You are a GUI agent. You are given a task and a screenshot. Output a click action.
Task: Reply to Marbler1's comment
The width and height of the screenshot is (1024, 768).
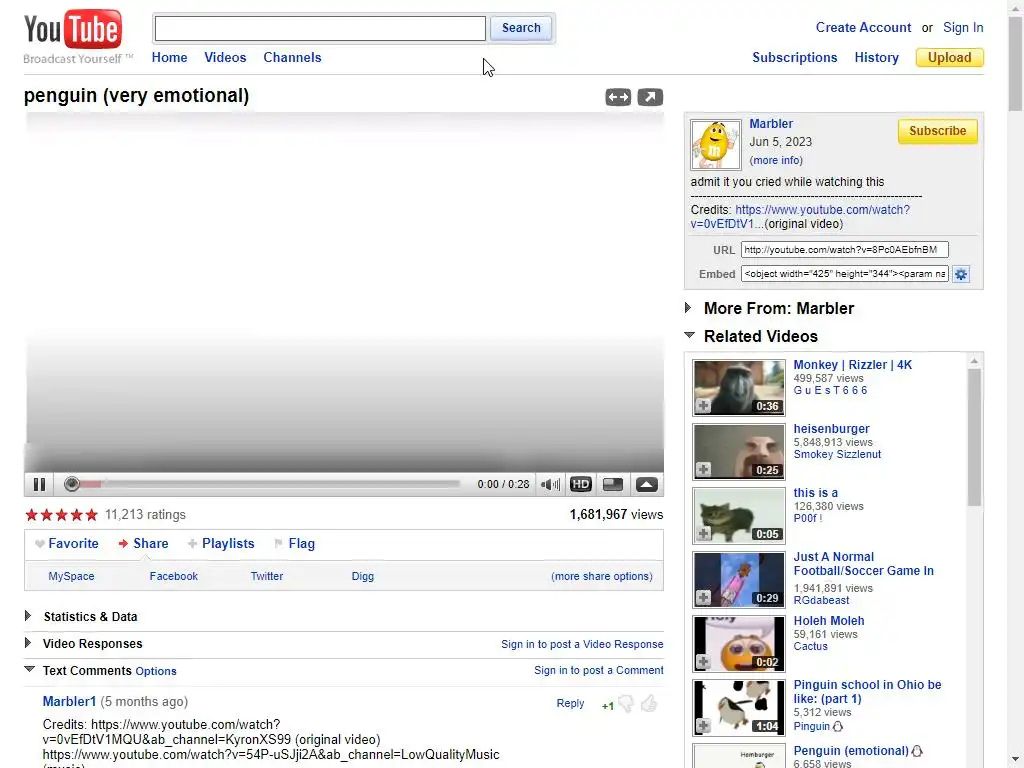pyautogui.click(x=570, y=703)
